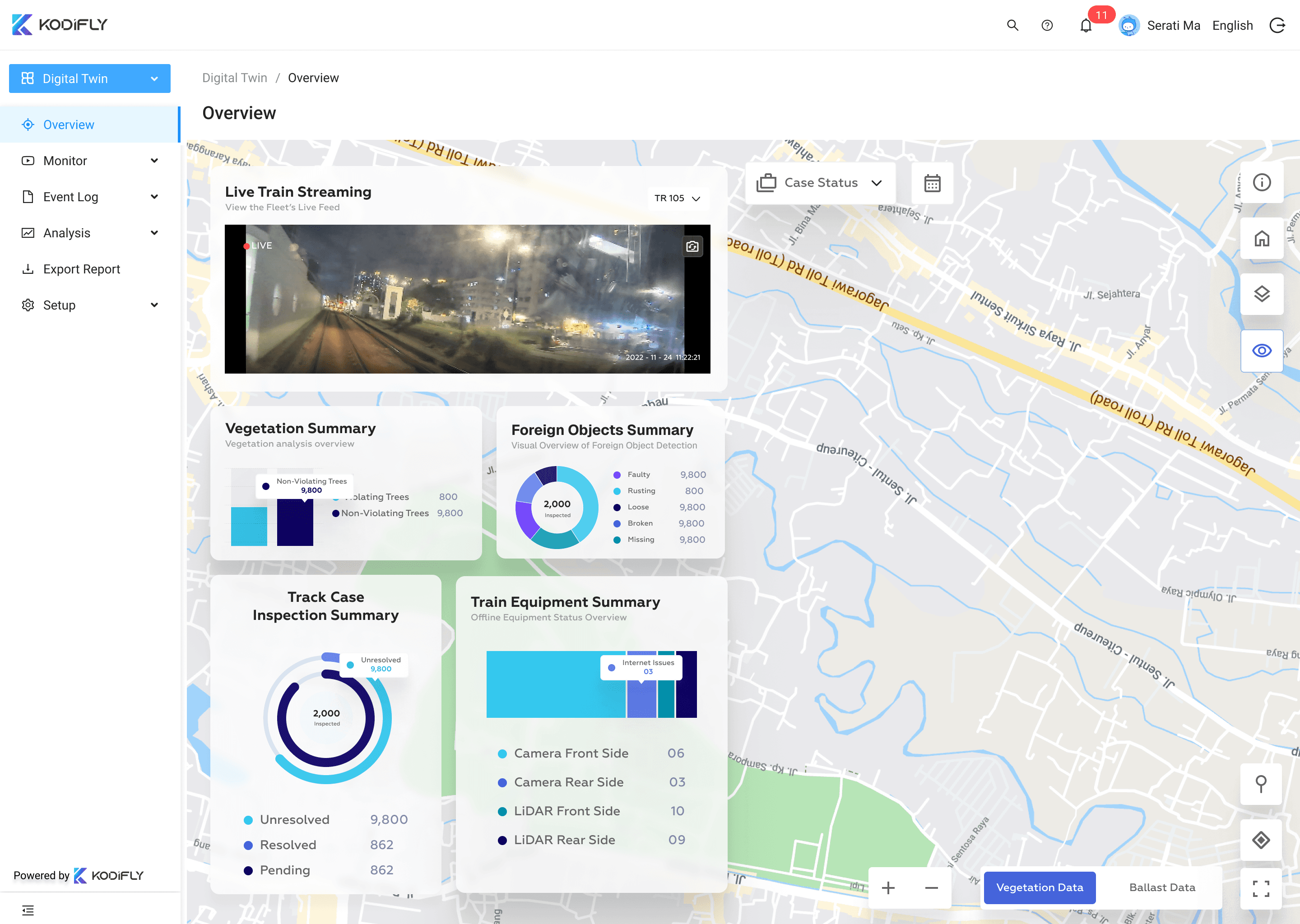Click Overview breadcrumb text
Screen dimensions: 1300x924
(x=313, y=78)
